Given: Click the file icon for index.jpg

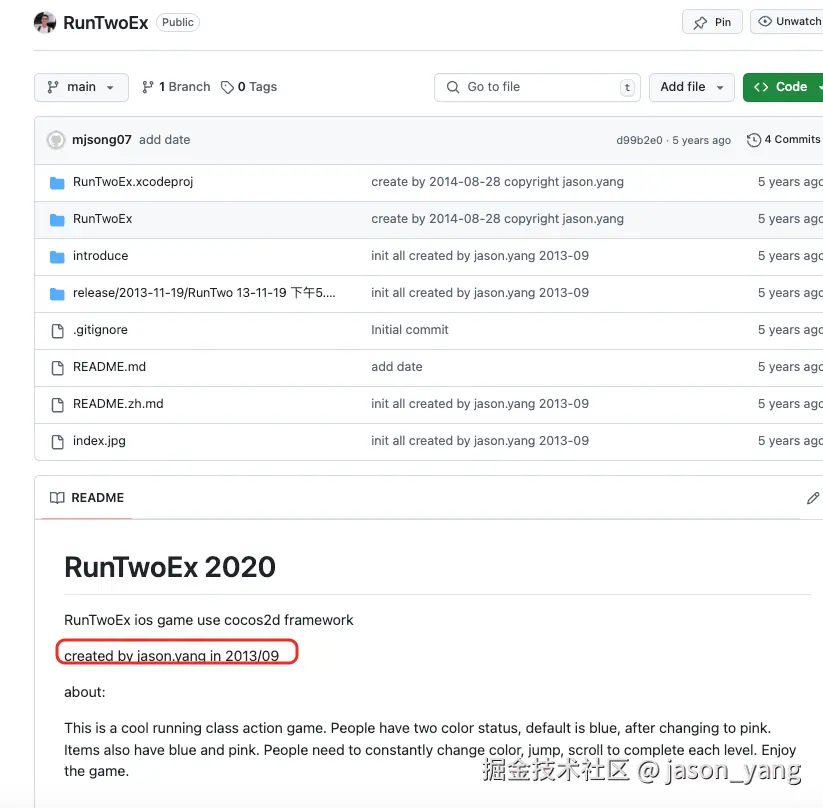Looking at the screenshot, I should point(57,442).
